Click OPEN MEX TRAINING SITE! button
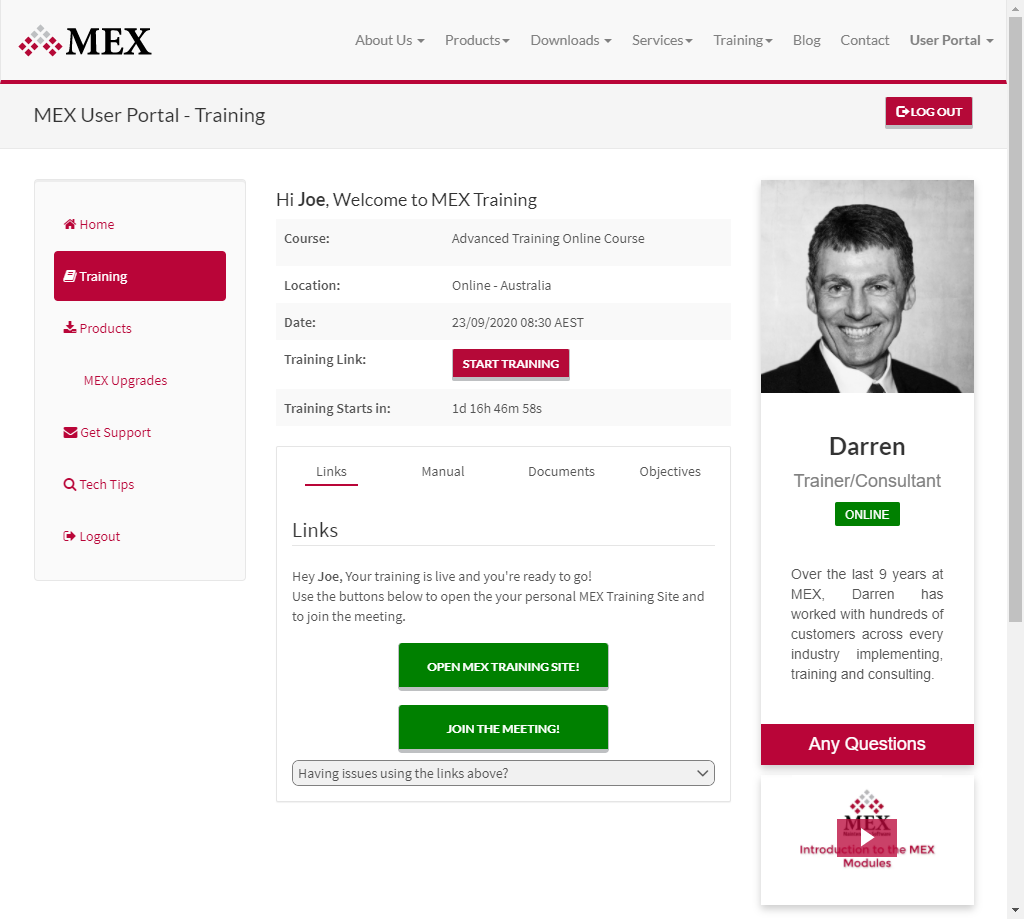Screen dimensions: 1024x919 click(x=503, y=666)
